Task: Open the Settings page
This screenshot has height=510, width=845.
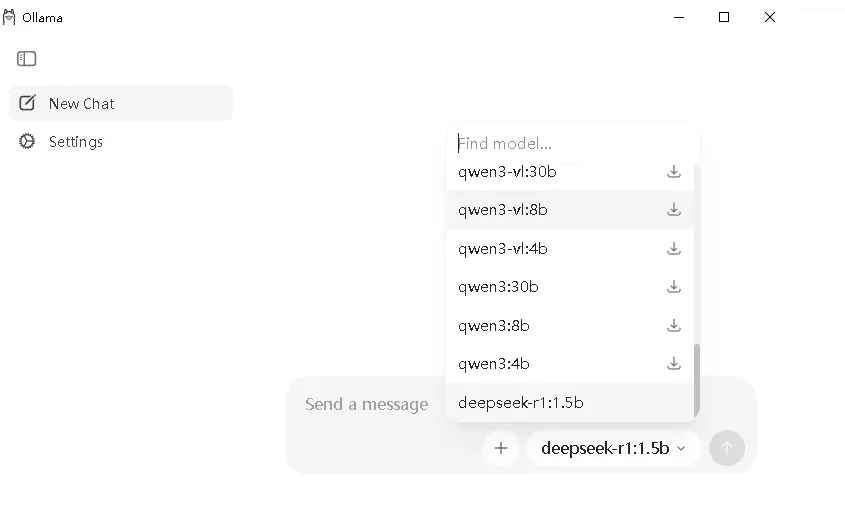Action: coord(76,142)
